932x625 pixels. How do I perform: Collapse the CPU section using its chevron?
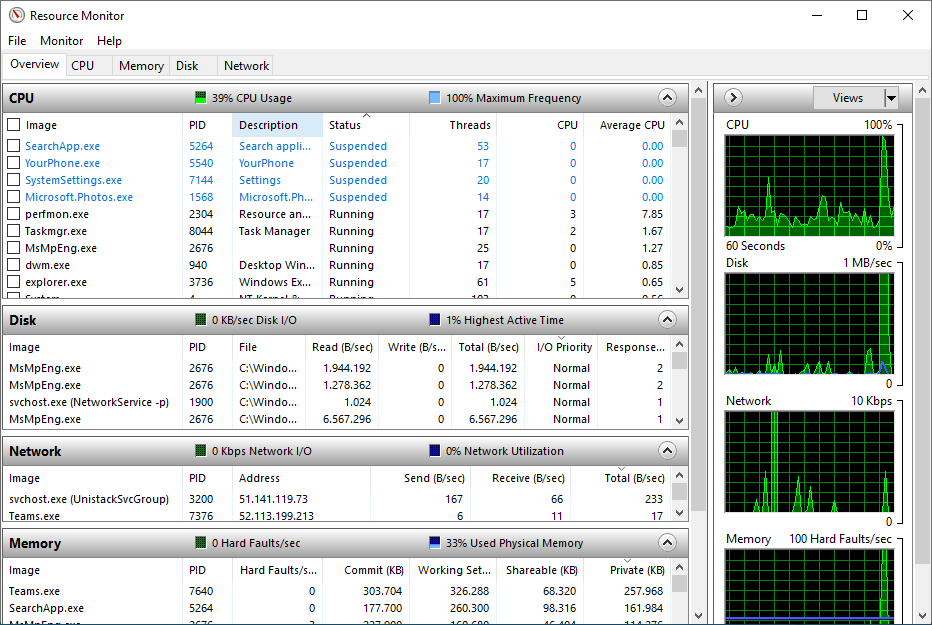click(667, 97)
